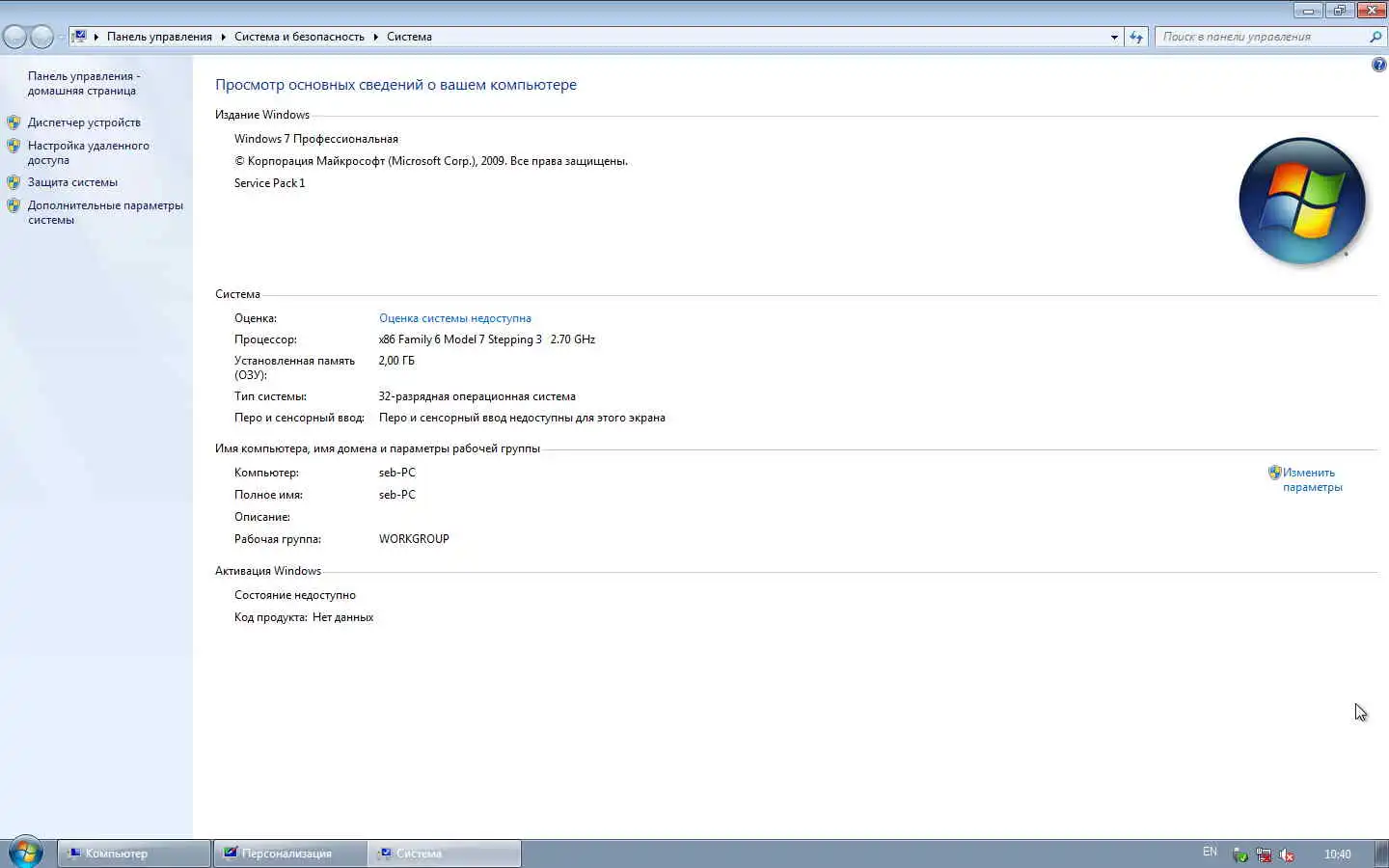Click the green shield tray icon
Screen dimensions: 1389x868
[1240, 854]
